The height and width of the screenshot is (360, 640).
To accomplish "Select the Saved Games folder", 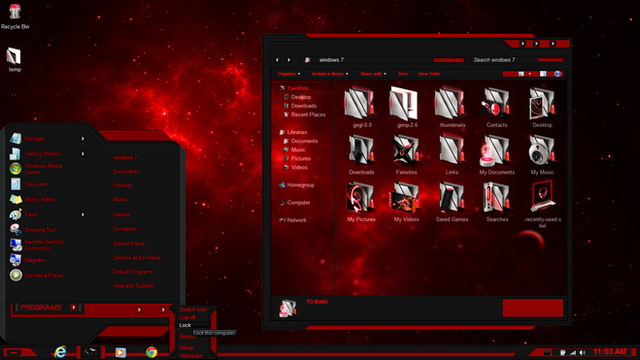I will pos(451,201).
